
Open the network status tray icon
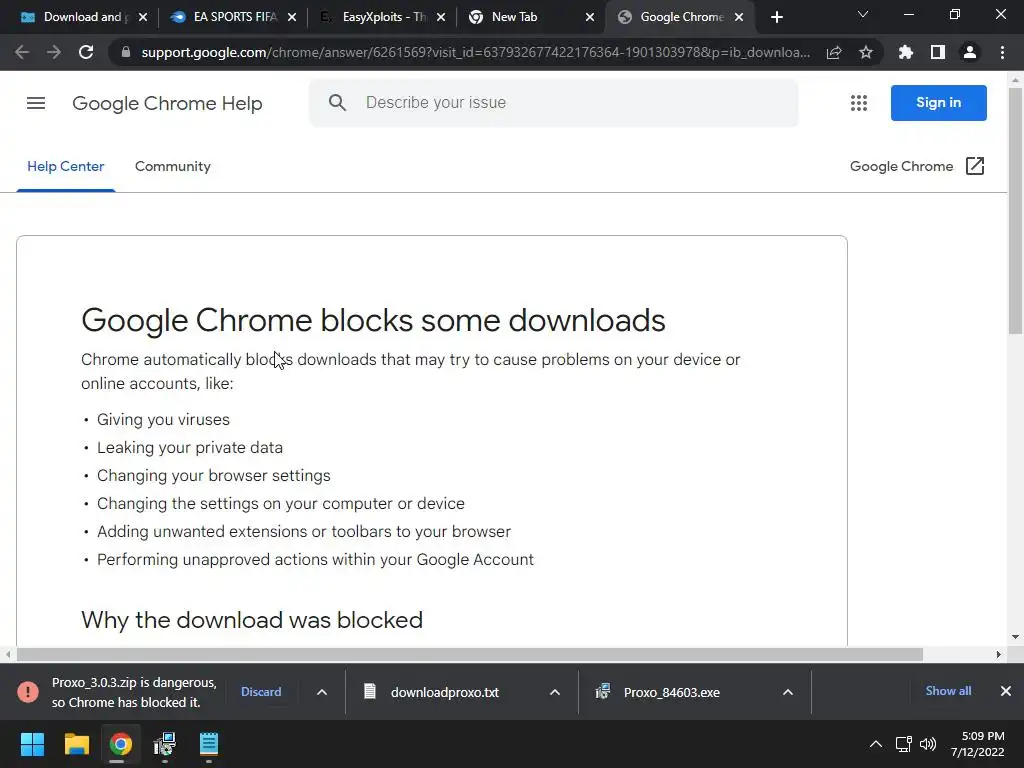click(x=904, y=744)
